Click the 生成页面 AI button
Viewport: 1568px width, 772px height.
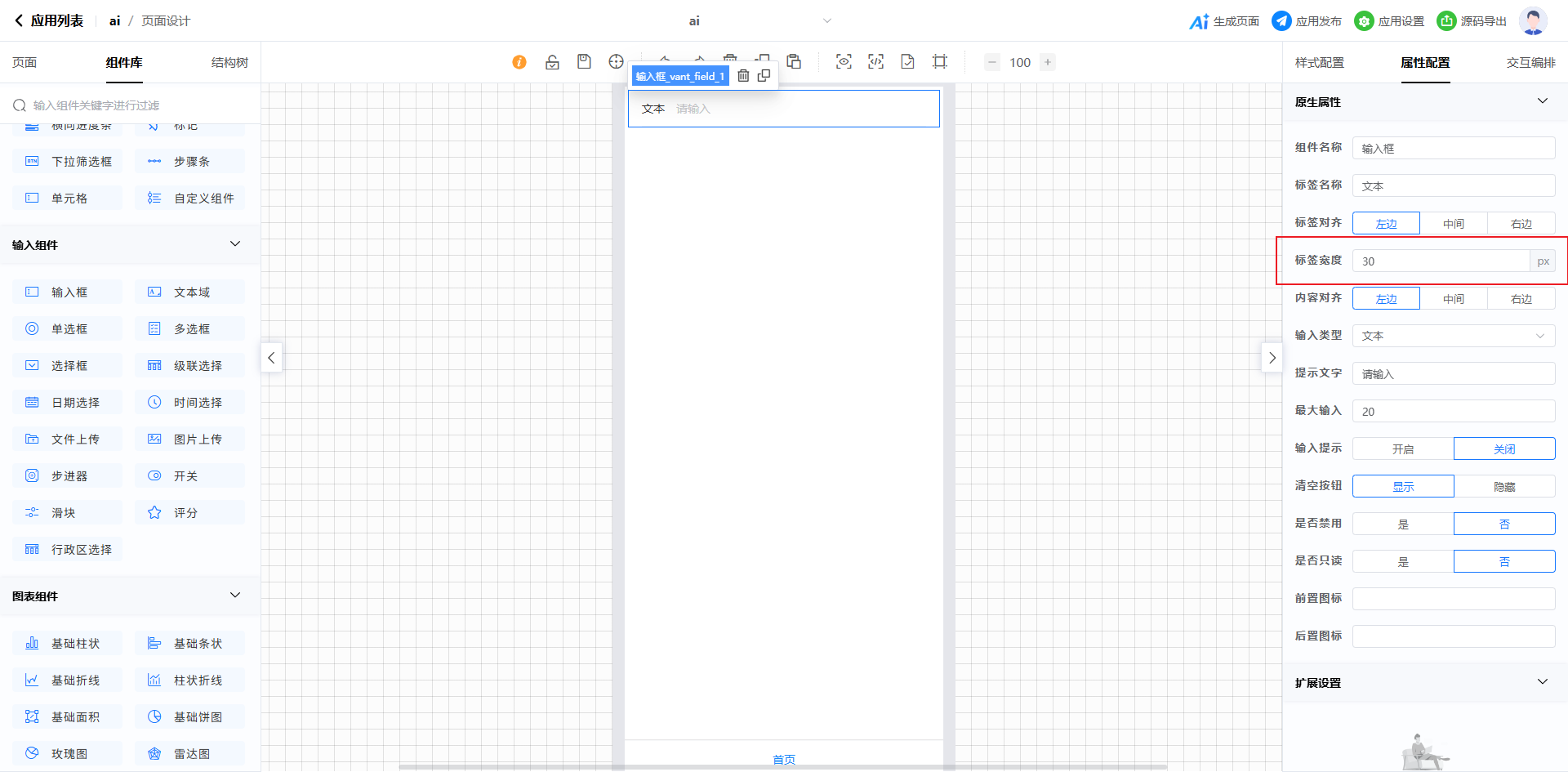[1224, 21]
